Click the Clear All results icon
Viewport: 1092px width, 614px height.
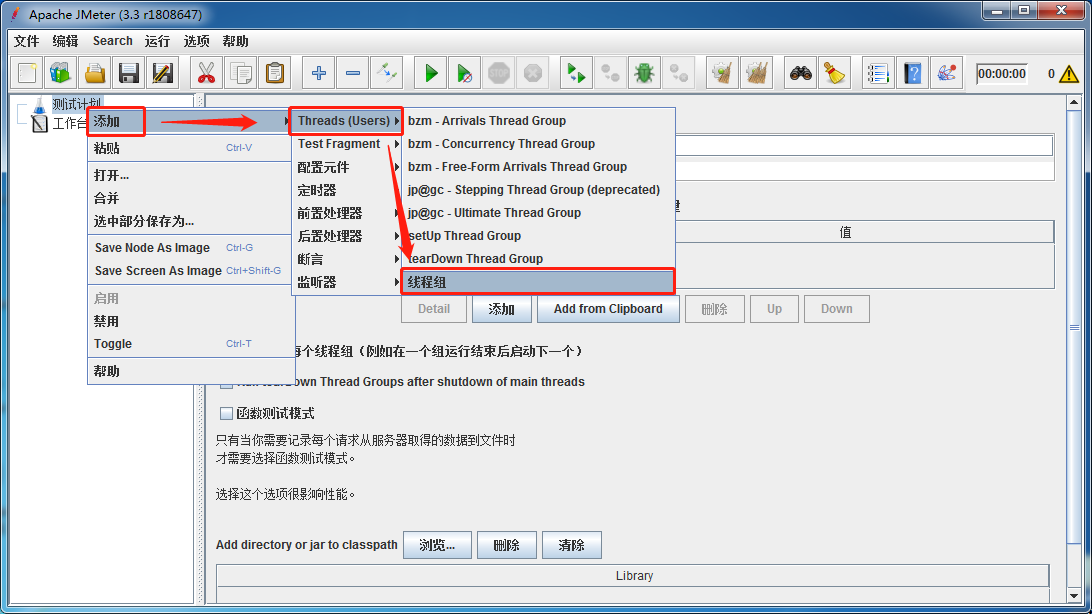point(756,73)
